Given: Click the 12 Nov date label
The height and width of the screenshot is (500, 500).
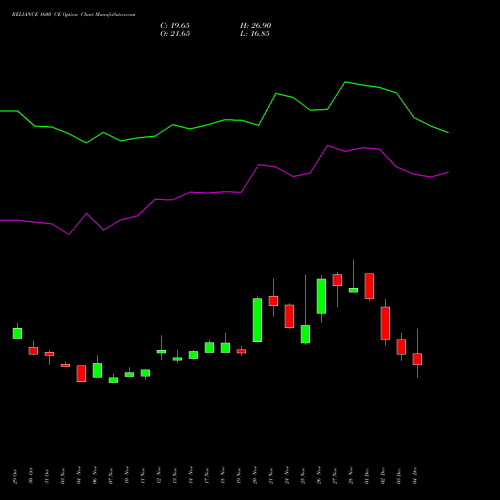Looking at the screenshot, I should [x=159, y=475].
